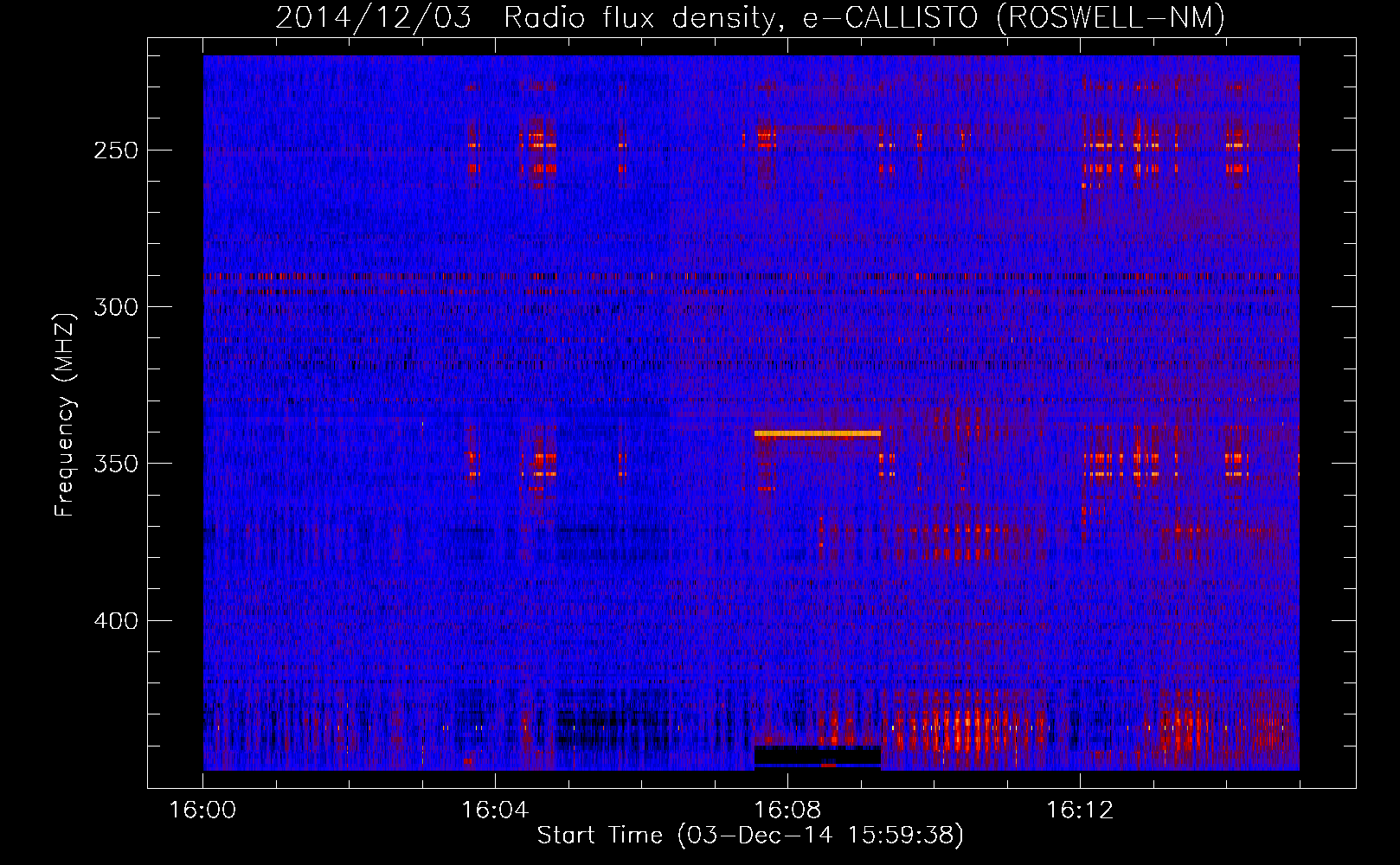This screenshot has width=1400, height=865.
Task: Click the black data gap at the spectrogram bottom
Action: [818, 757]
